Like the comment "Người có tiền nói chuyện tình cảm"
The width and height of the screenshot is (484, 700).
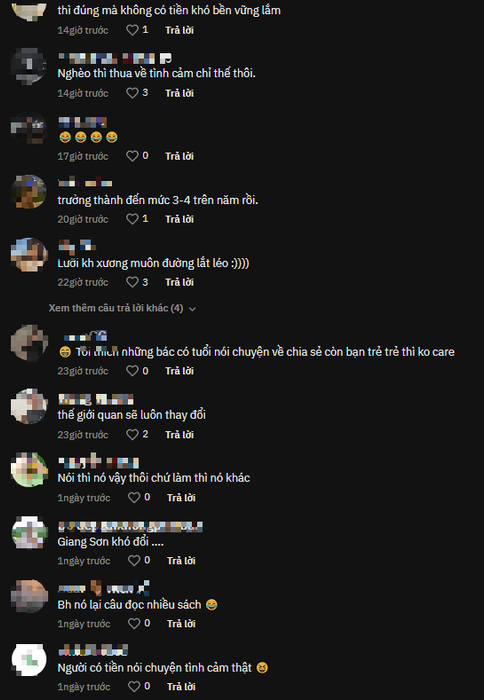point(134,686)
